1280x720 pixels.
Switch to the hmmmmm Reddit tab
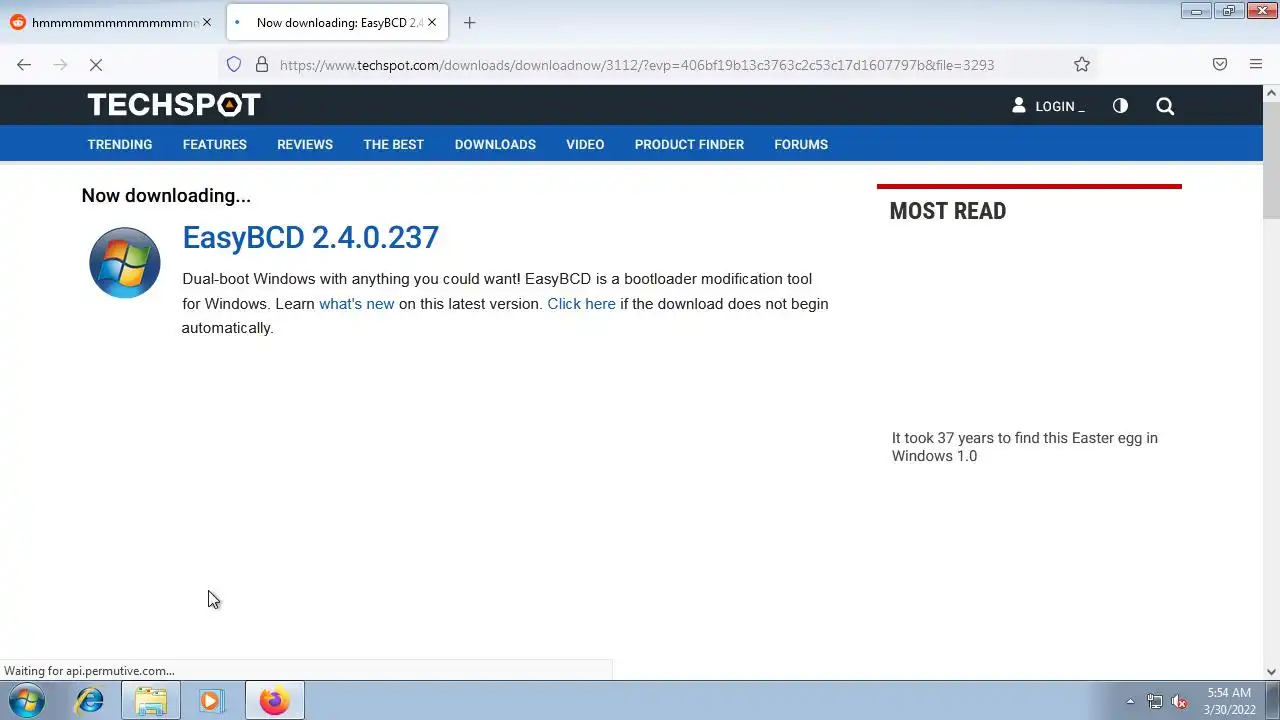pyautogui.click(x=112, y=22)
